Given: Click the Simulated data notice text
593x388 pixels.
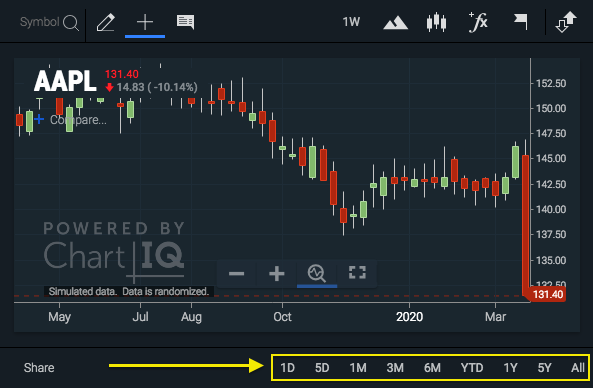Looking at the screenshot, I should [129, 292].
